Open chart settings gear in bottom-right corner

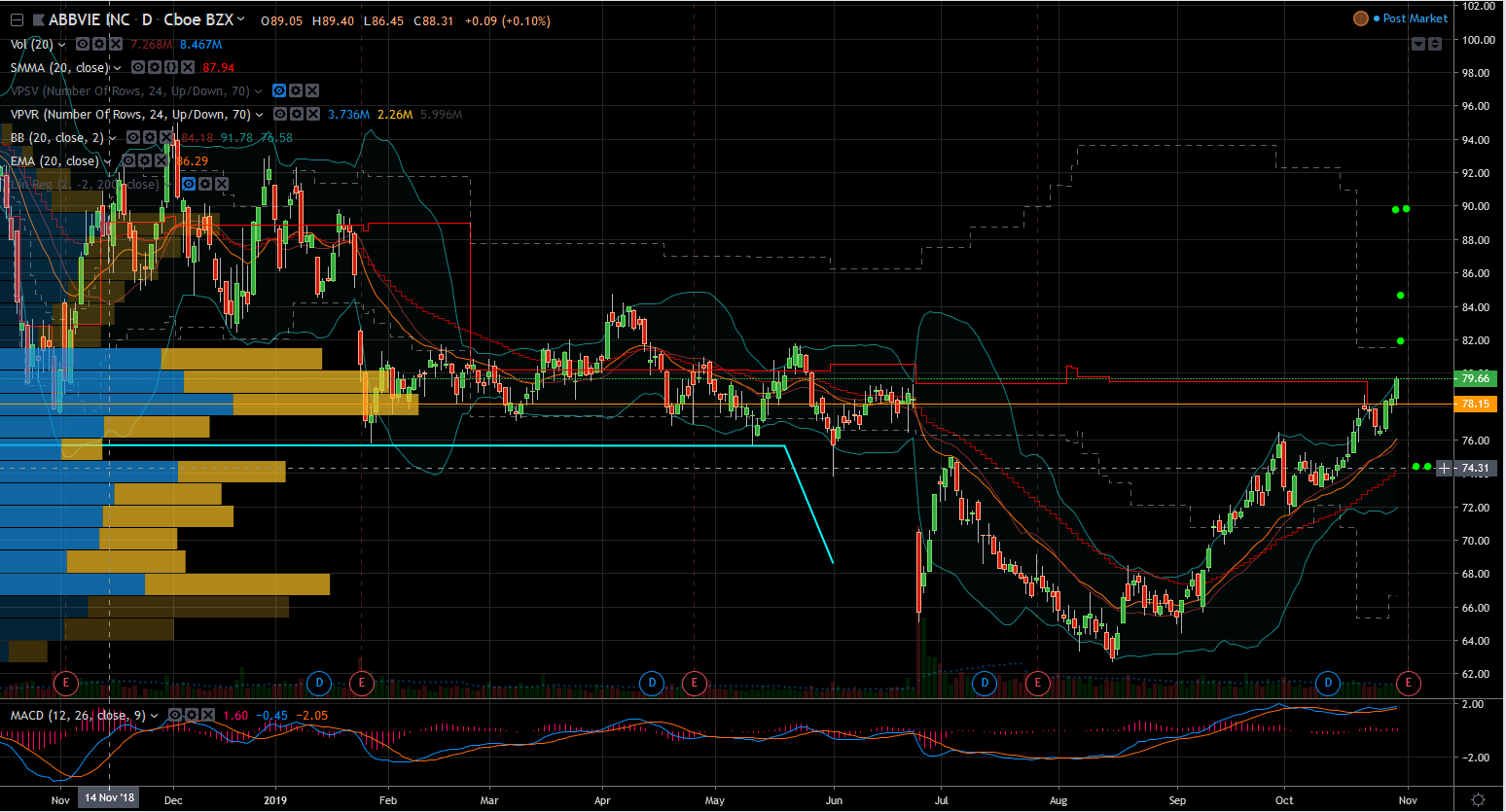[x=1478, y=800]
